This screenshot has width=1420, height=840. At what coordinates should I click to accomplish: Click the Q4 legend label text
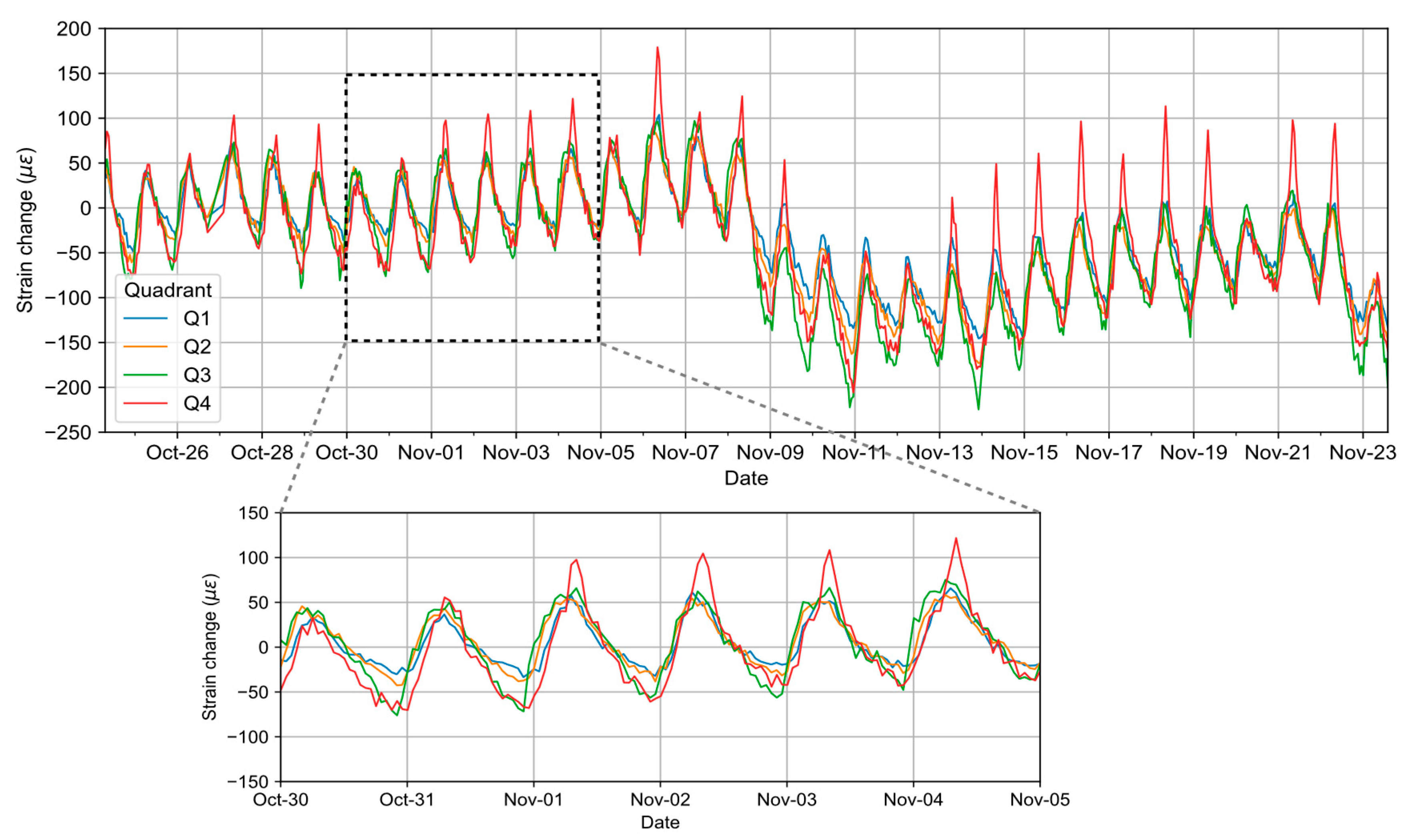click(x=197, y=403)
